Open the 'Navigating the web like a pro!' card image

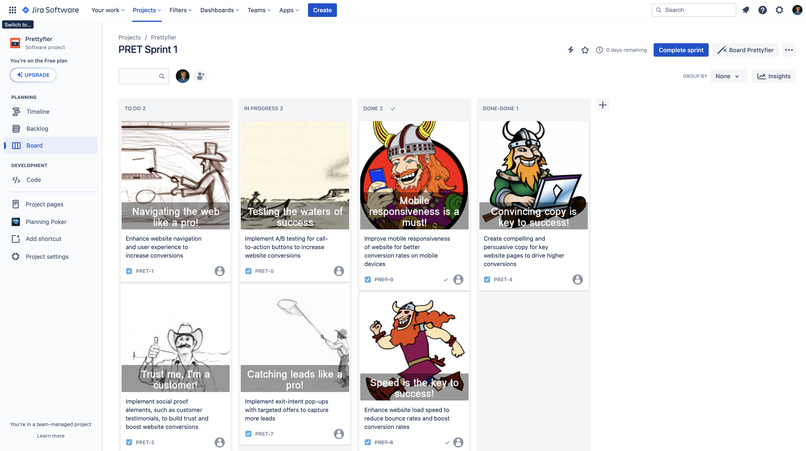click(x=176, y=175)
